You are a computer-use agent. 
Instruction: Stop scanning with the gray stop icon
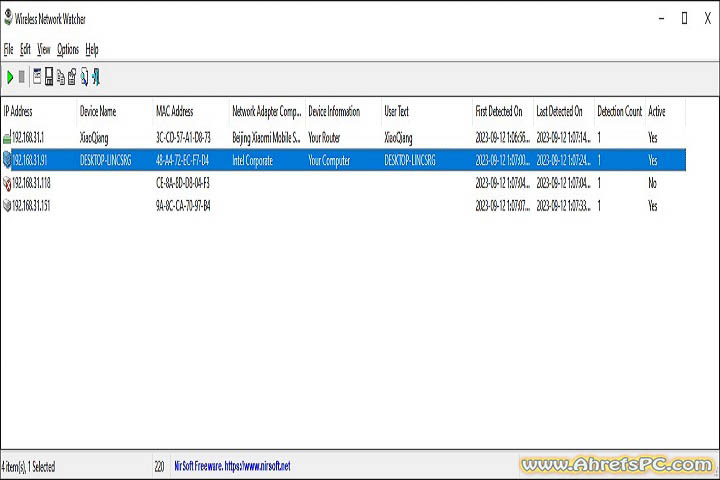coord(21,77)
